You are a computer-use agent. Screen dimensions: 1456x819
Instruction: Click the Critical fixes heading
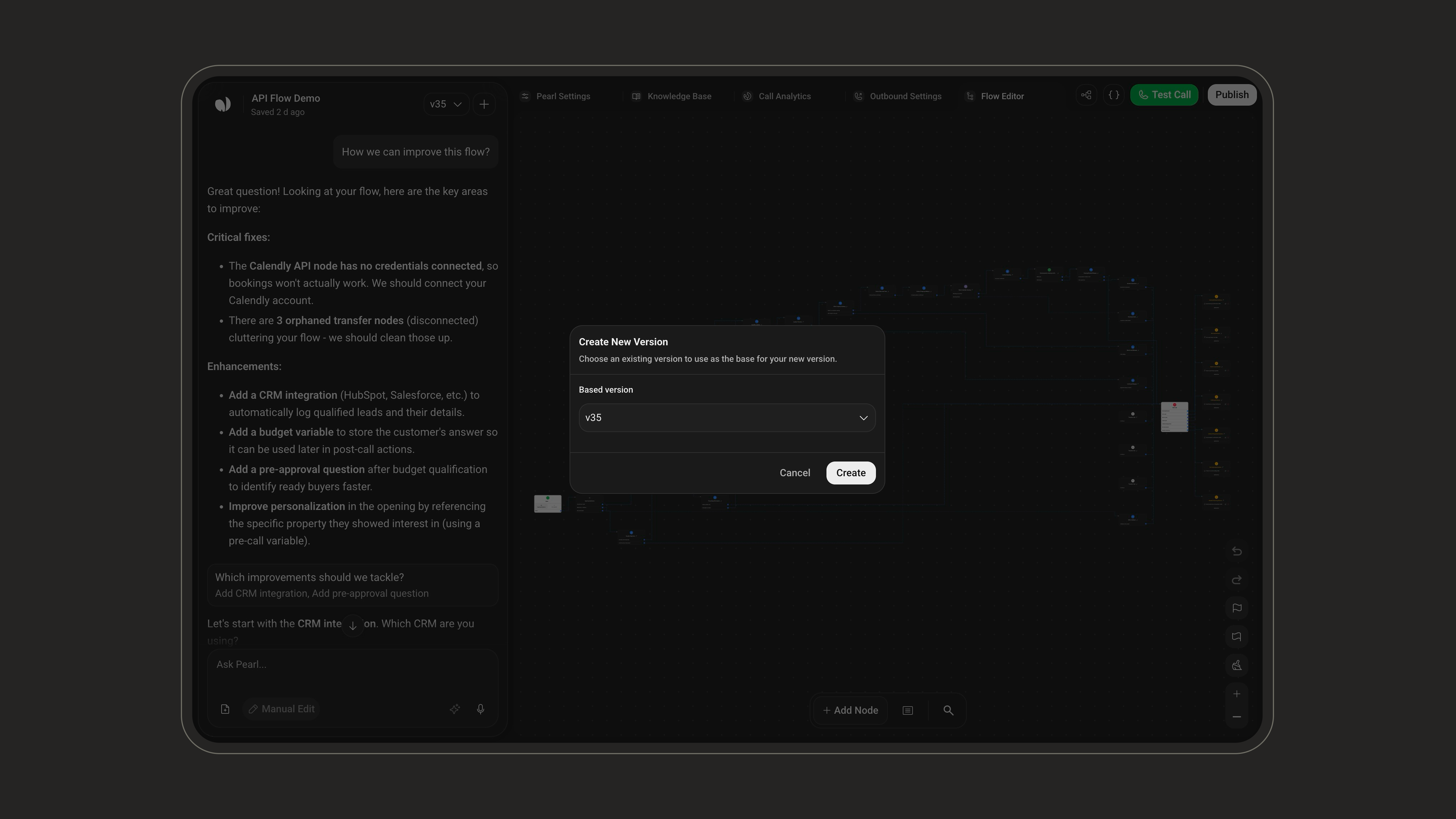239,237
